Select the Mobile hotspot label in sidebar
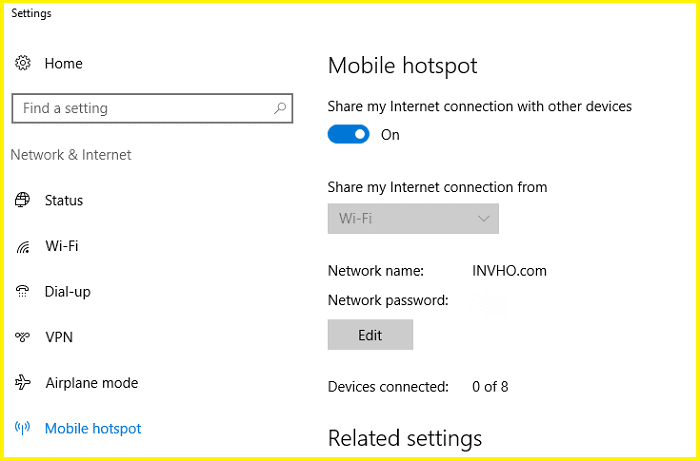 [x=93, y=429]
